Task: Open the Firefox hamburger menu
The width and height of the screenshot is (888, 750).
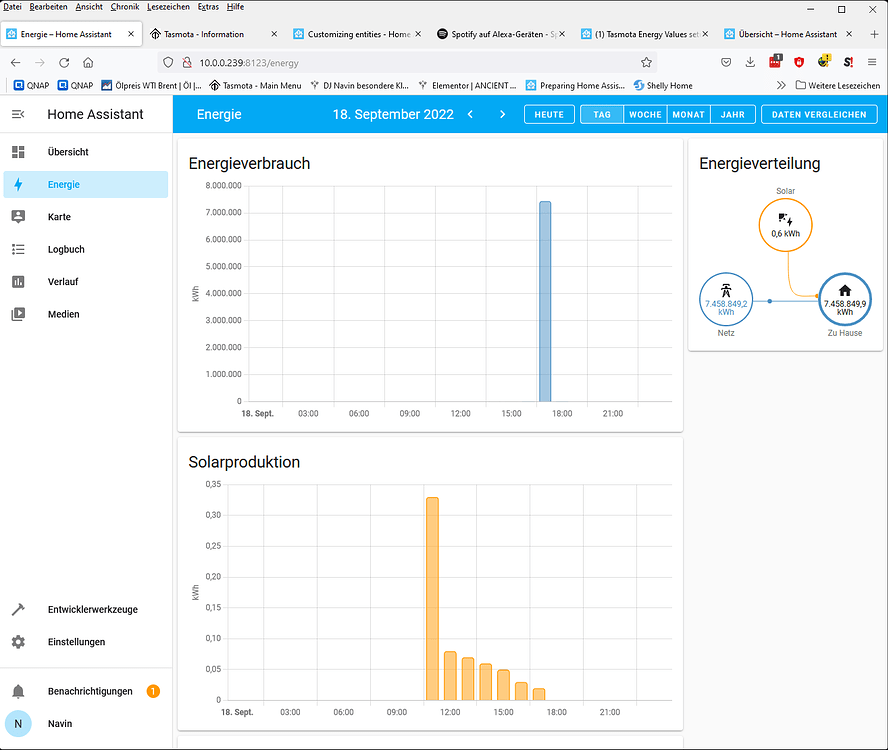Action: point(872,62)
